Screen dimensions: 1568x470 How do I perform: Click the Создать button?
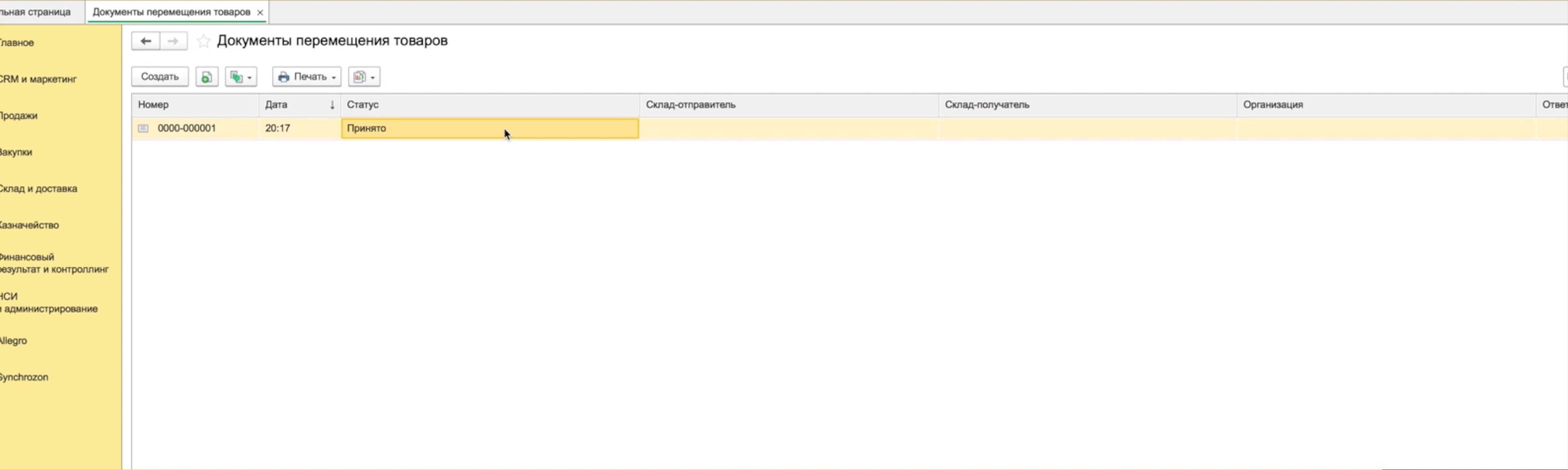tap(160, 77)
